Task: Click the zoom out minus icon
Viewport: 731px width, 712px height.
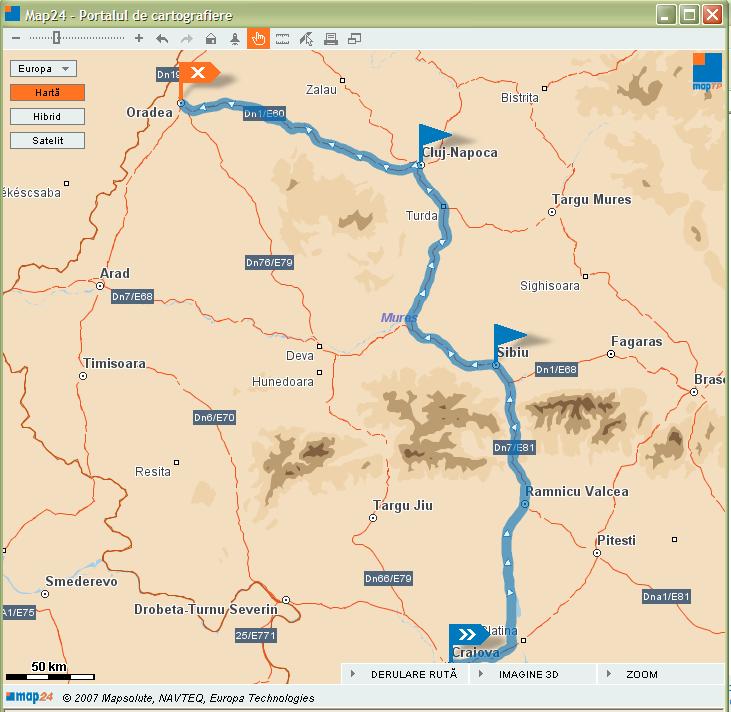Action: [x=16, y=39]
